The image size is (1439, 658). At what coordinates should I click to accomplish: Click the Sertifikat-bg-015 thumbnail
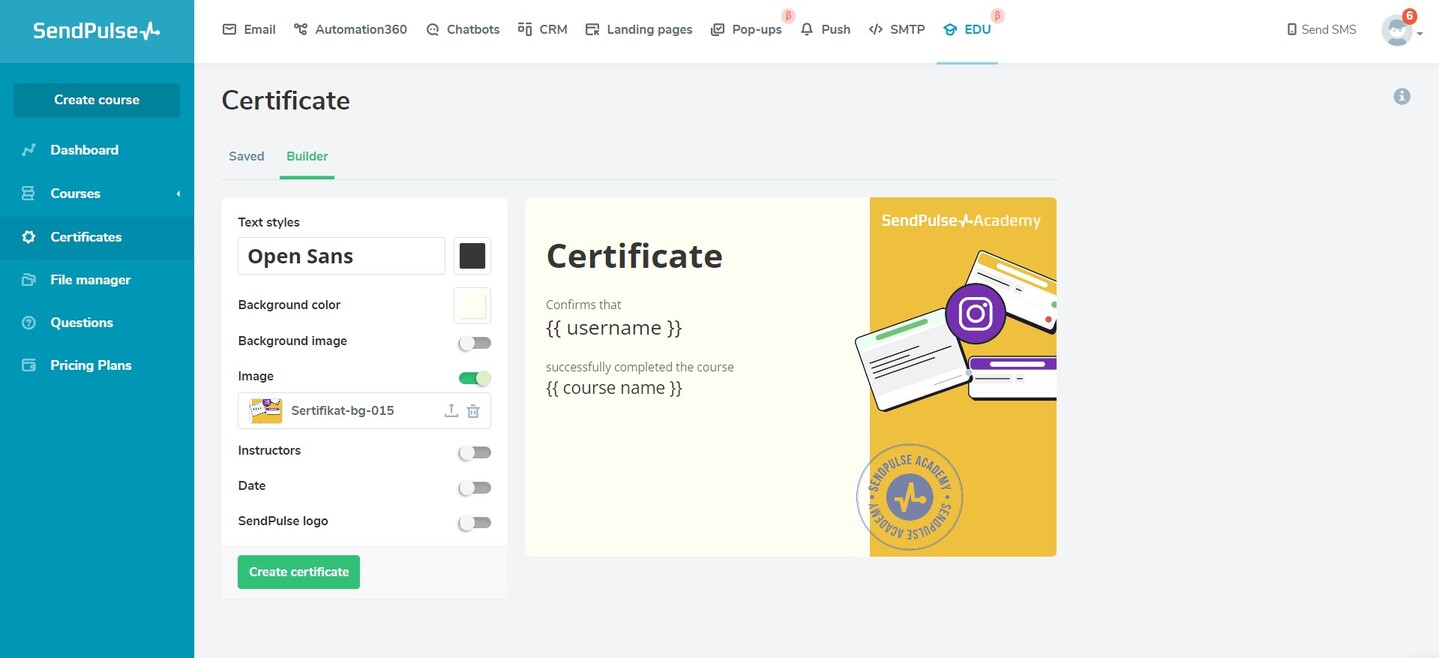pyautogui.click(x=266, y=410)
